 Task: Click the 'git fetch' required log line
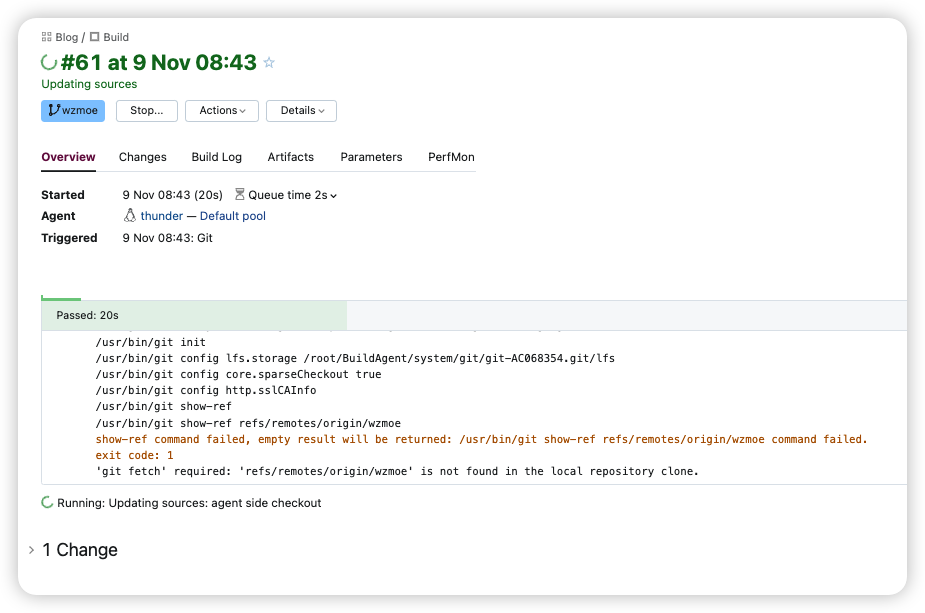tap(397, 471)
